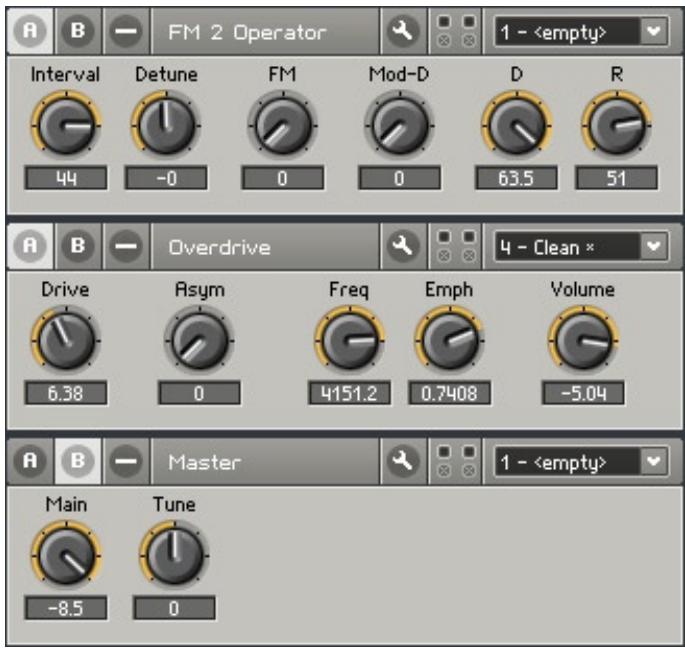685x648 pixels.
Task: Click the Tune value field showing 0
Action: [x=174, y=608]
